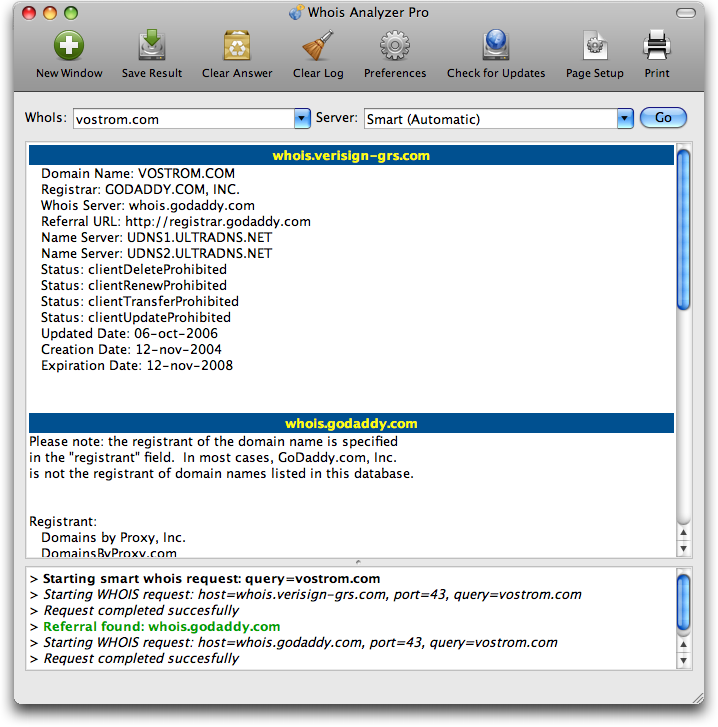Viewport: 718px width, 727px height.
Task: Click the Name Server UDNS1.ULTRADNS.NET line
Action: coord(157,237)
